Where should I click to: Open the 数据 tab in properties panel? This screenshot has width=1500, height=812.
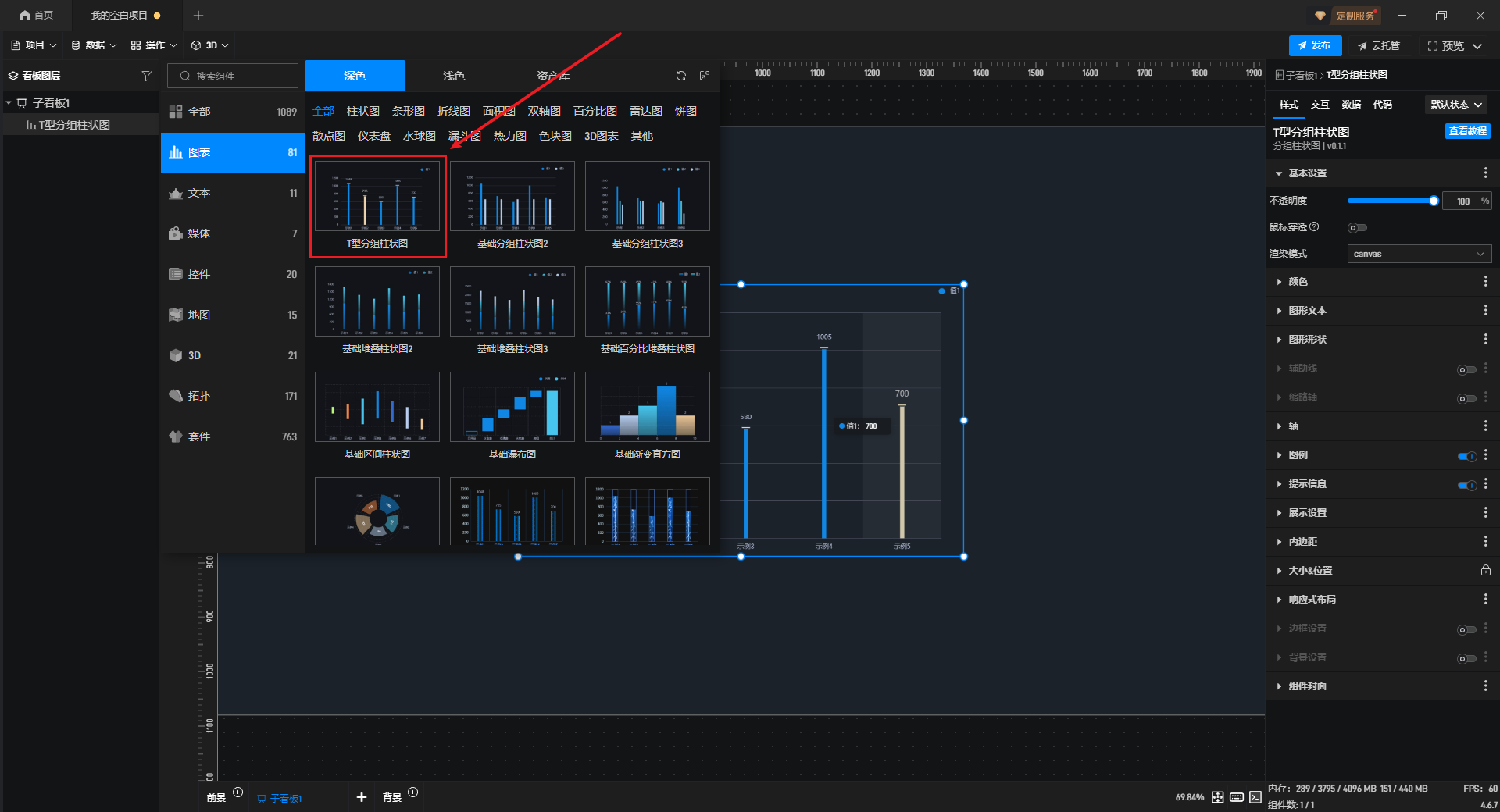tap(1351, 105)
